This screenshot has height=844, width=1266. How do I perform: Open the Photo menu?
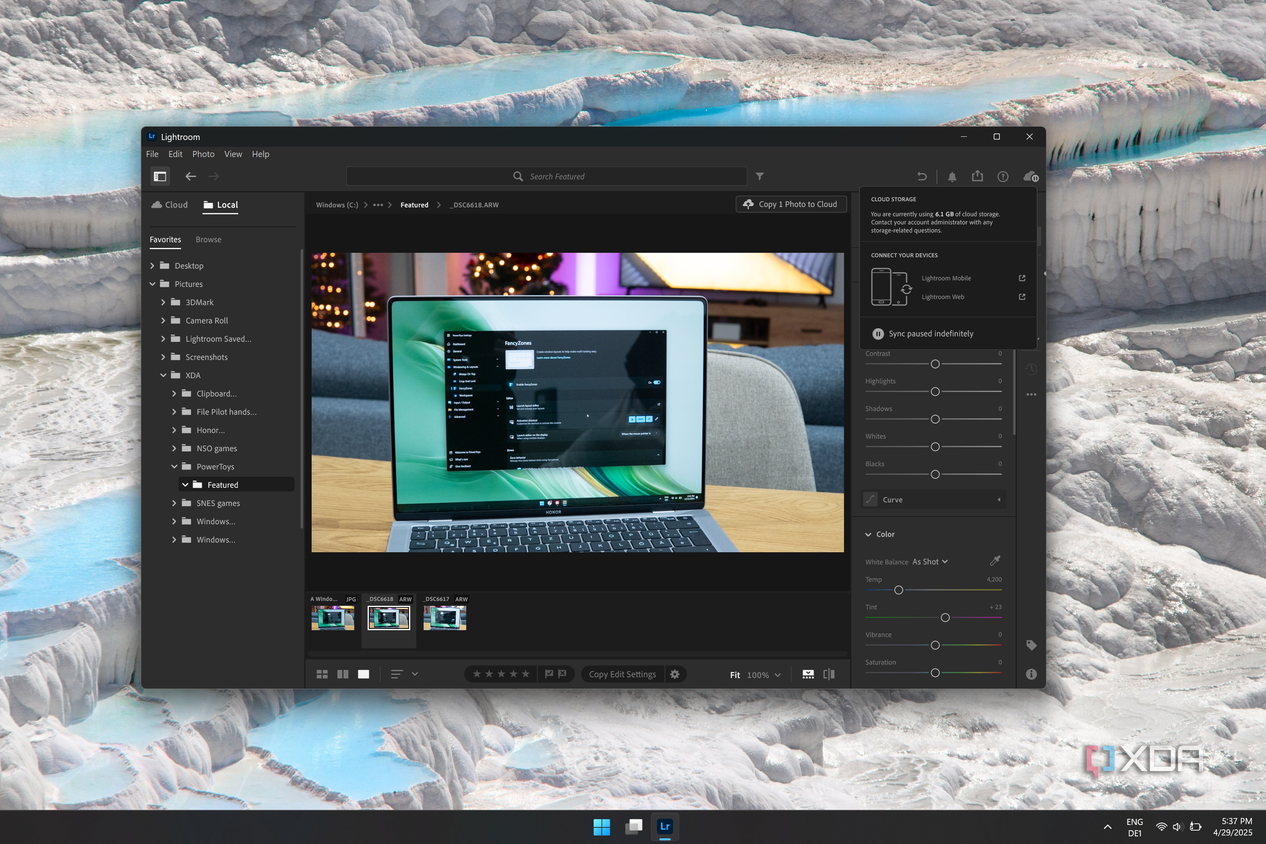tap(203, 154)
